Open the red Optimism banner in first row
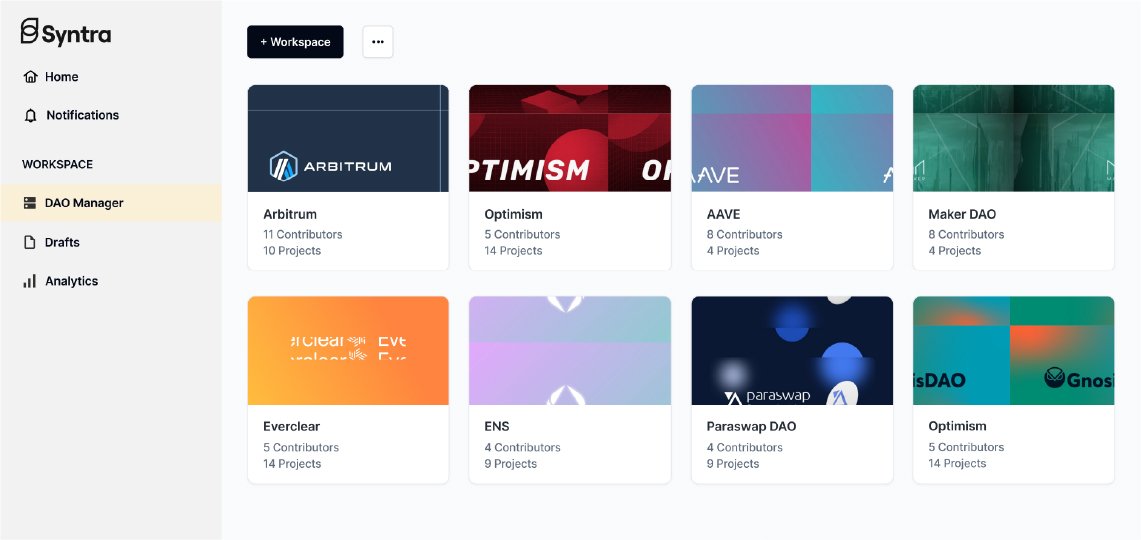 (x=570, y=138)
